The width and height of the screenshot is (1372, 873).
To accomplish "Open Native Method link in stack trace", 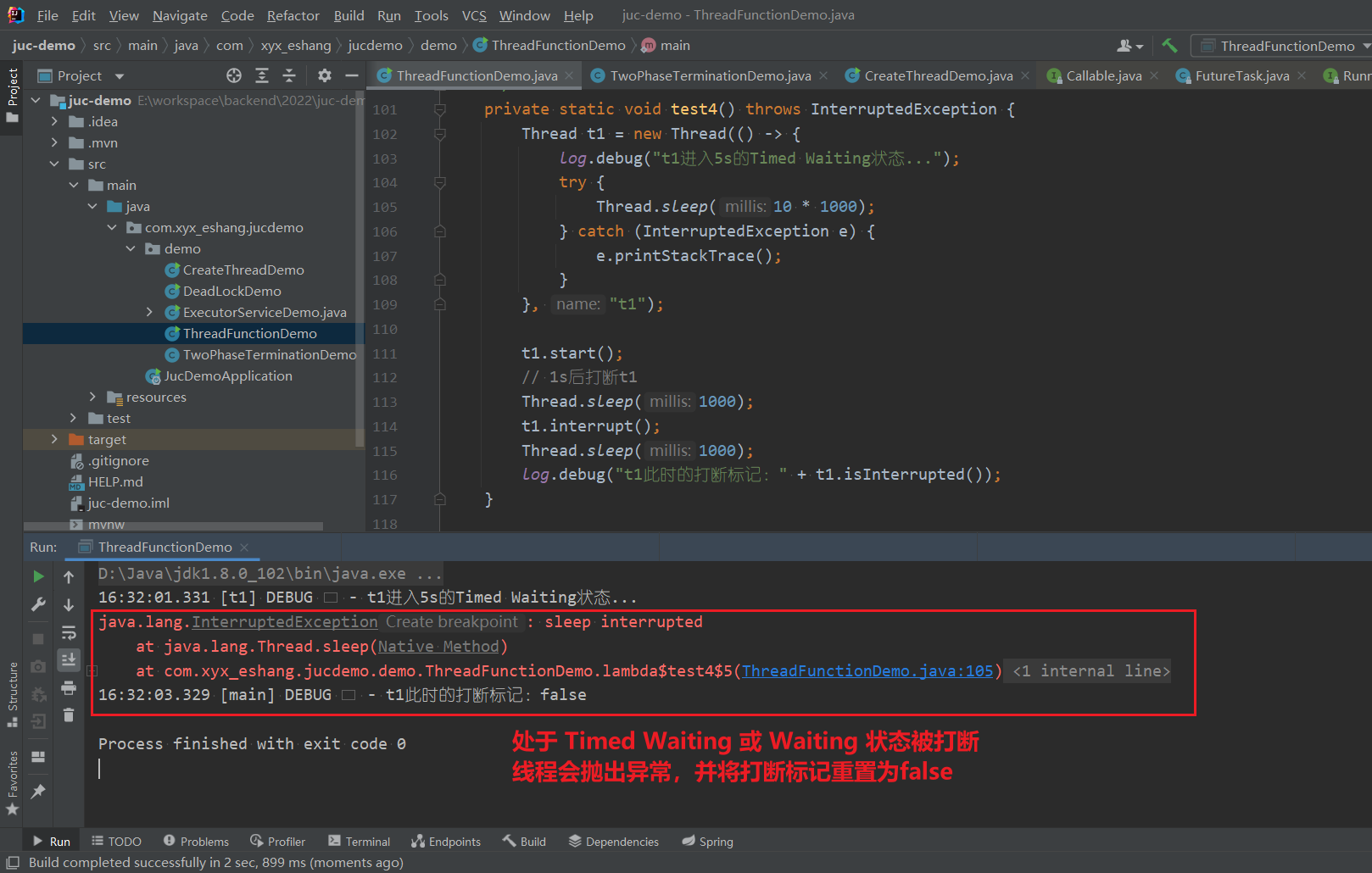I will click(438, 646).
